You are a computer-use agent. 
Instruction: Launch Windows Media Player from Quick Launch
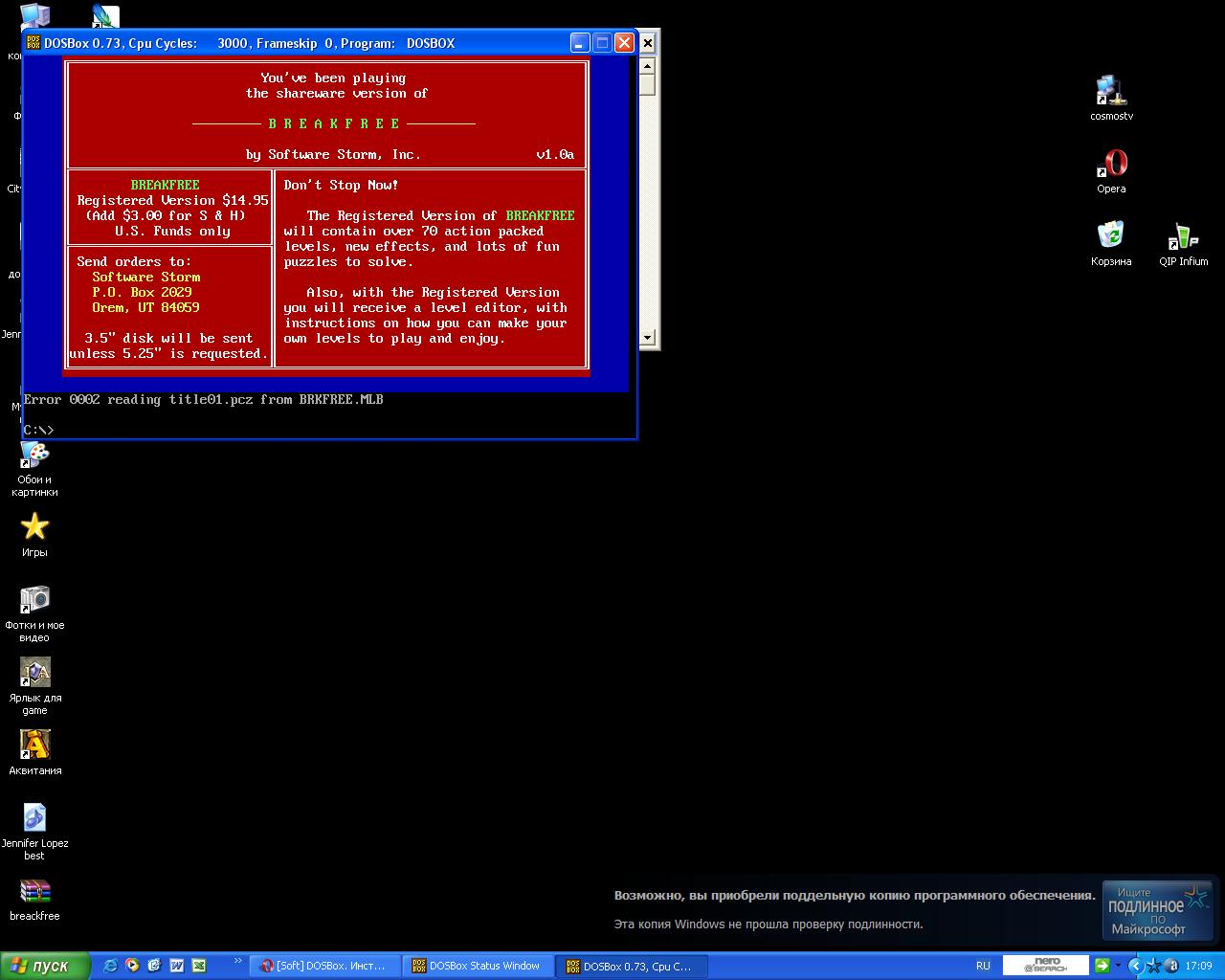pyautogui.click(x=132, y=966)
